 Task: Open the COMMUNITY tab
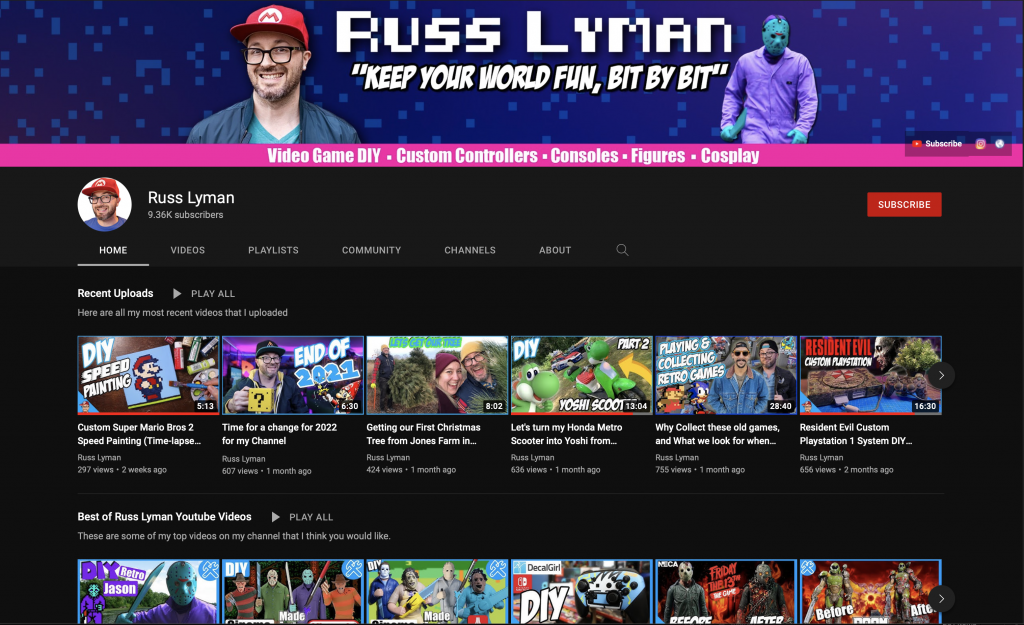click(x=372, y=250)
